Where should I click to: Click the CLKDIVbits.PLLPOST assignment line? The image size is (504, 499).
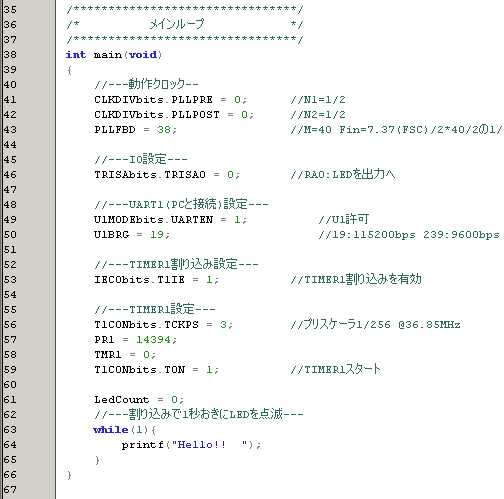pos(174,115)
